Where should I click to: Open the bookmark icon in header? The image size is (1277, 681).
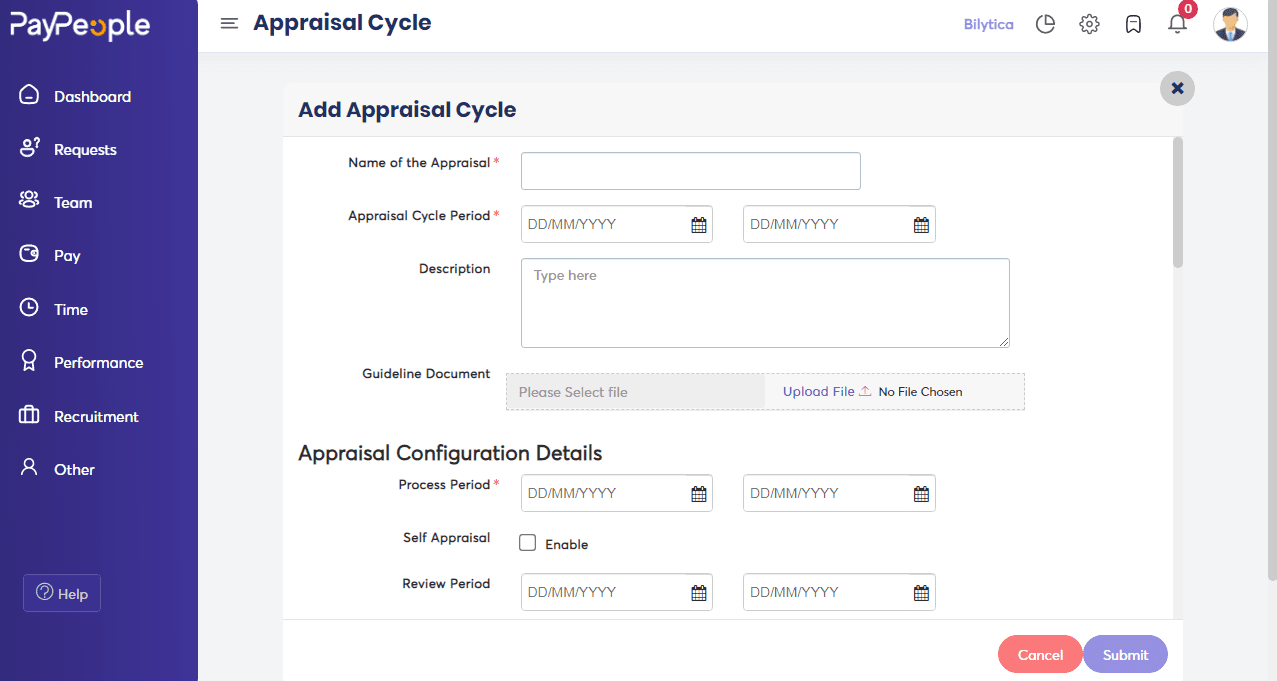[x=1133, y=24]
